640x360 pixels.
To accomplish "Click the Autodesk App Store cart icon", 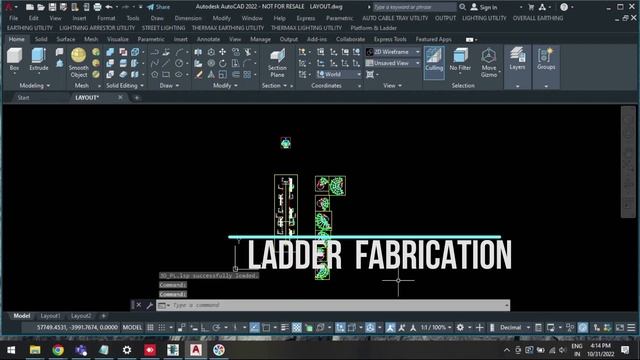I will coord(531,7).
